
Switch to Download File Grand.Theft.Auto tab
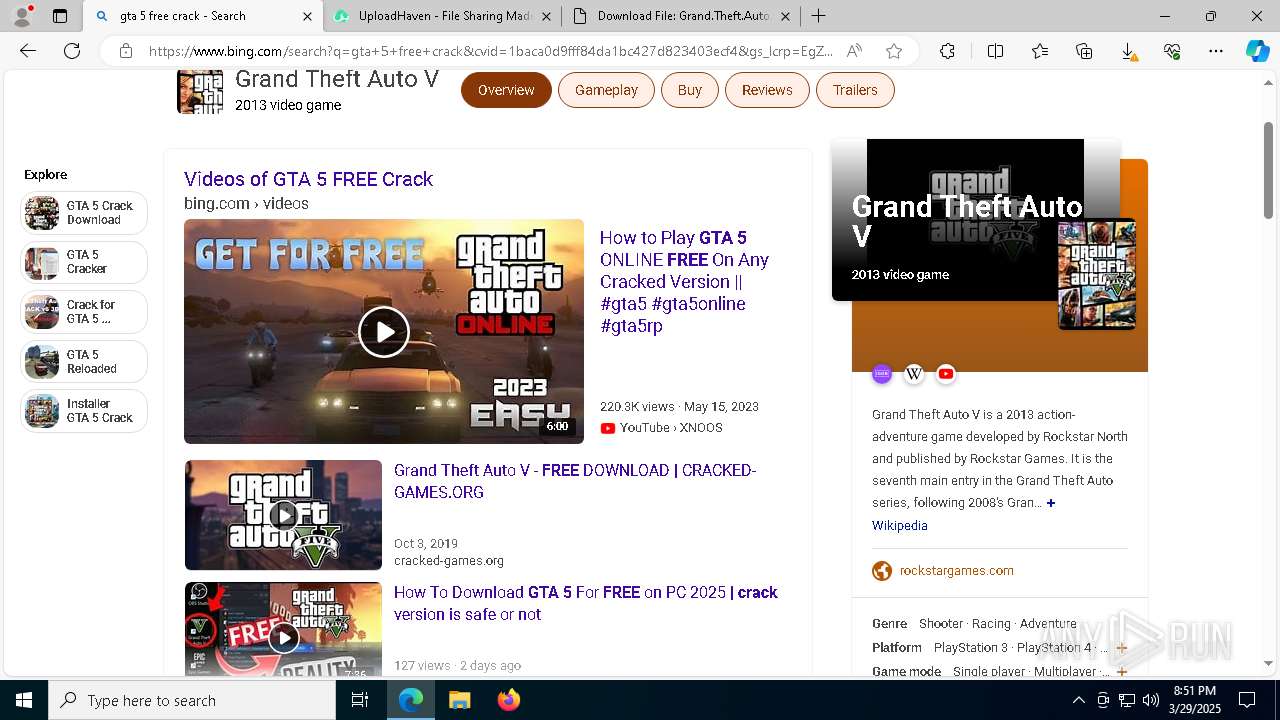pyautogui.click(x=682, y=16)
